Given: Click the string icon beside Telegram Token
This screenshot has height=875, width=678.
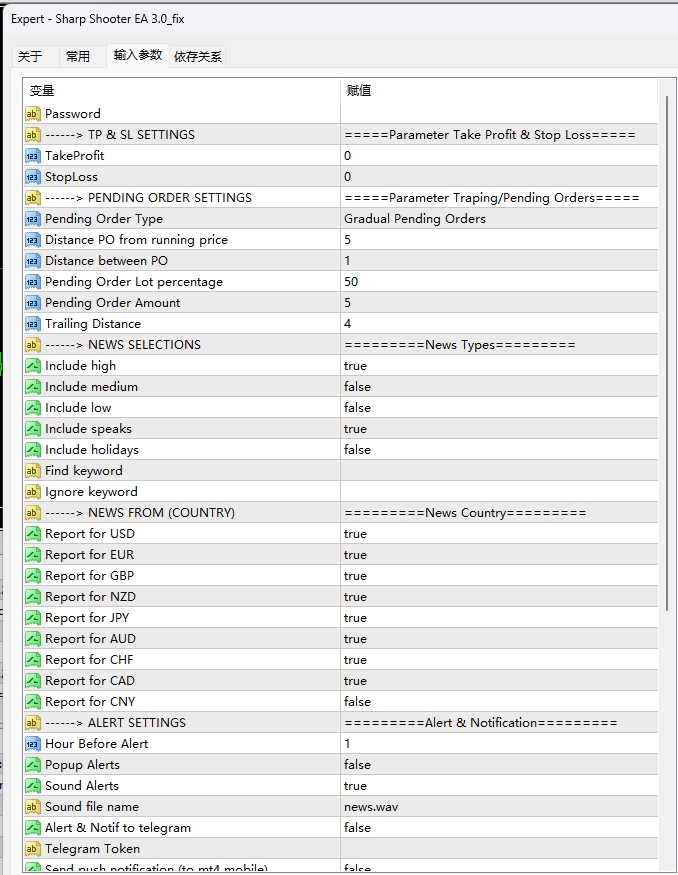Looking at the screenshot, I should point(32,849).
